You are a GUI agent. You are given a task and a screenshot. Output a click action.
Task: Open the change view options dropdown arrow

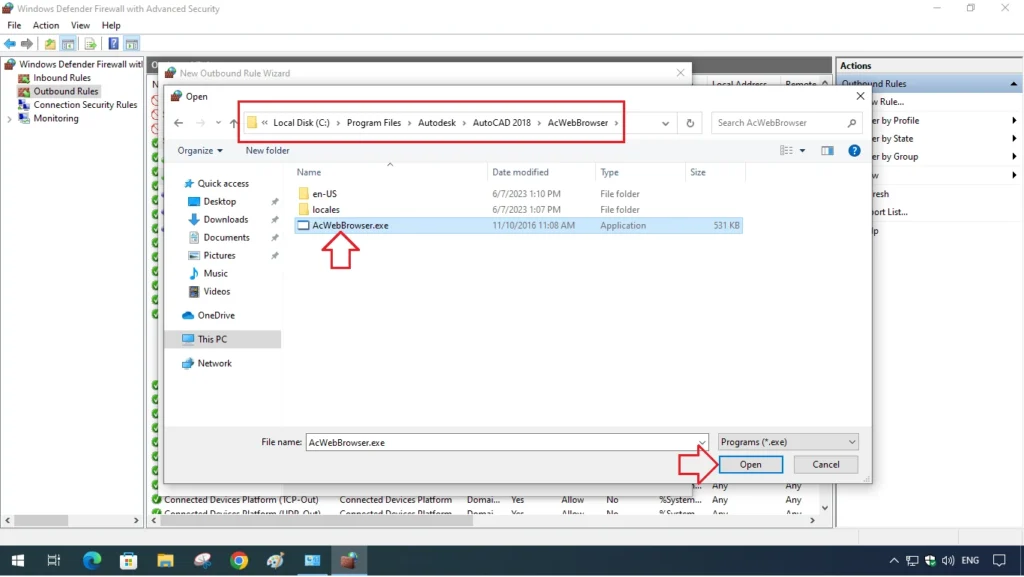pos(800,149)
